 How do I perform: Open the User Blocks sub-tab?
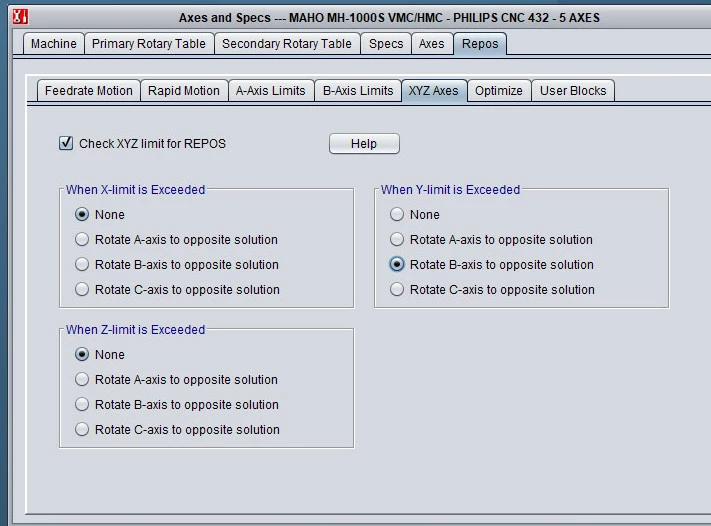coord(573,91)
